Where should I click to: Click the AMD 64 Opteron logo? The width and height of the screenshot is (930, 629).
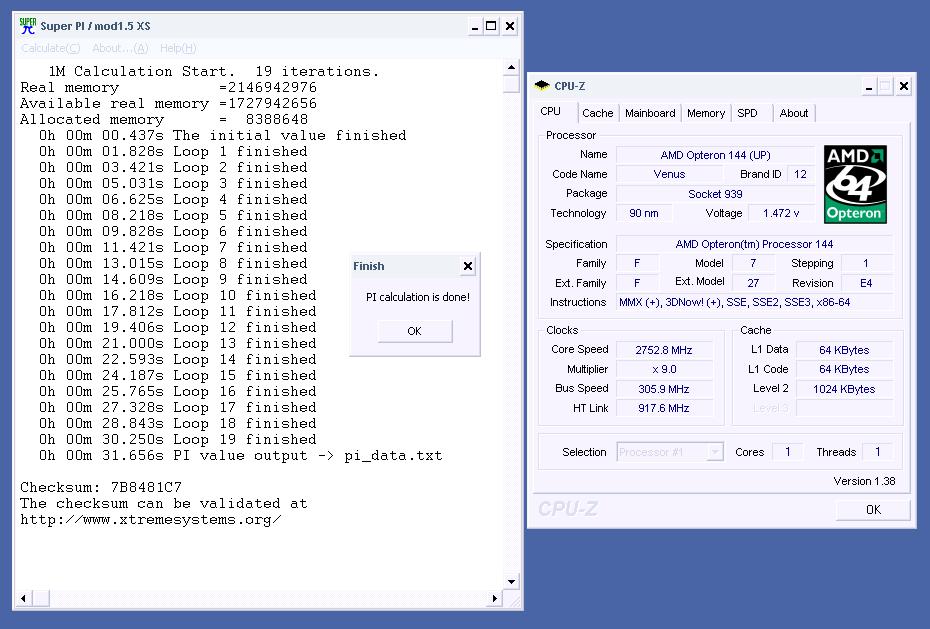(855, 184)
